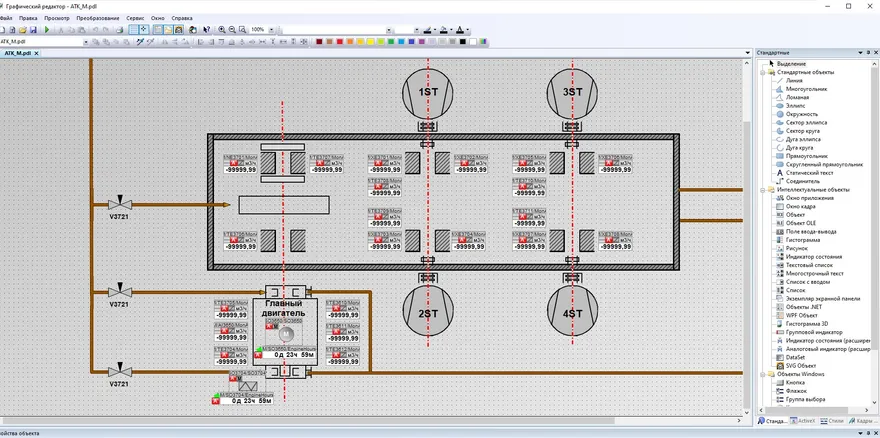
Task: Click the Zoom Out magnifier icon
Action: click(x=232, y=30)
